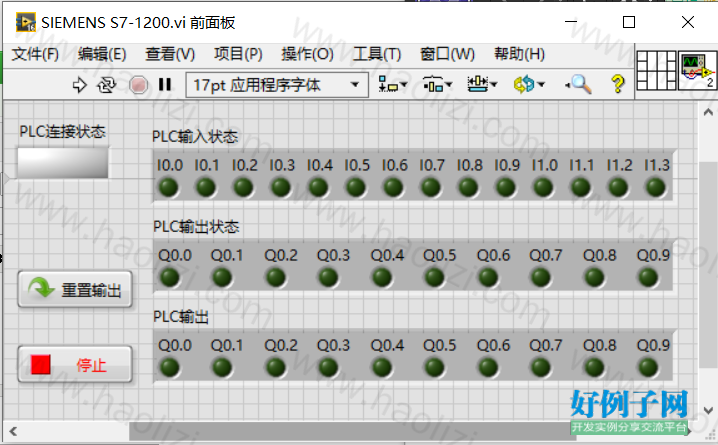Toggle Q0.8 in the PLC输出 row

(595, 367)
